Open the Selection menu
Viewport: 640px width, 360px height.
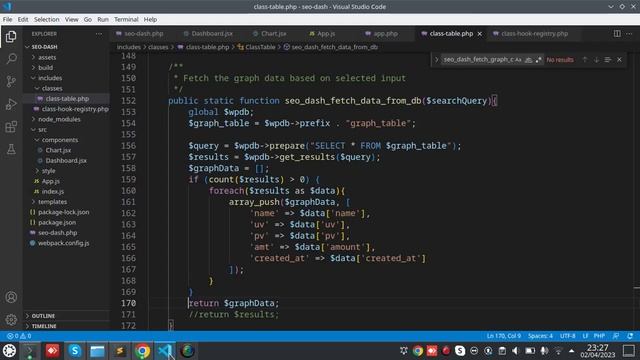point(47,19)
